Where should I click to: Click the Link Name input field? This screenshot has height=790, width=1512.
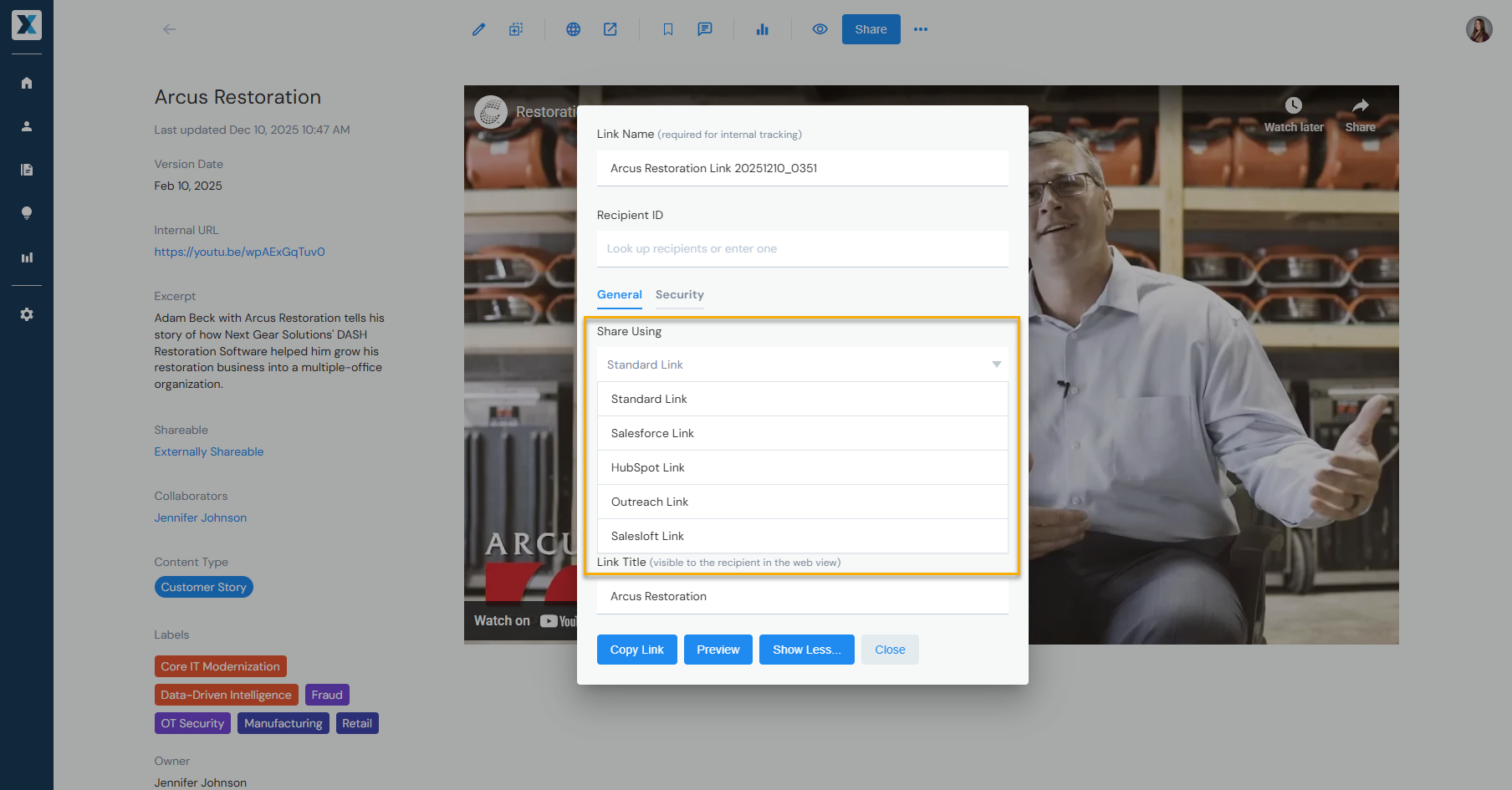803,168
